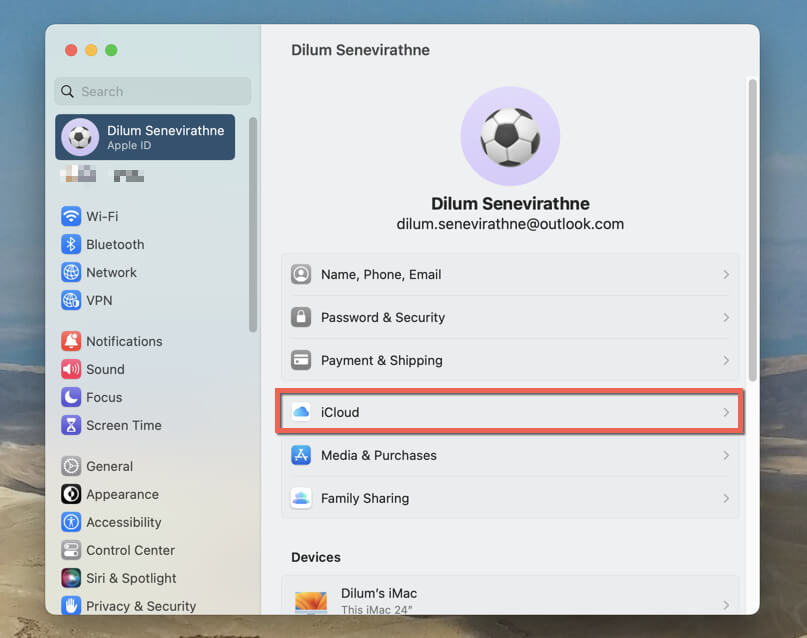
Task: Switch to Network settings label
Action: click(x=111, y=272)
